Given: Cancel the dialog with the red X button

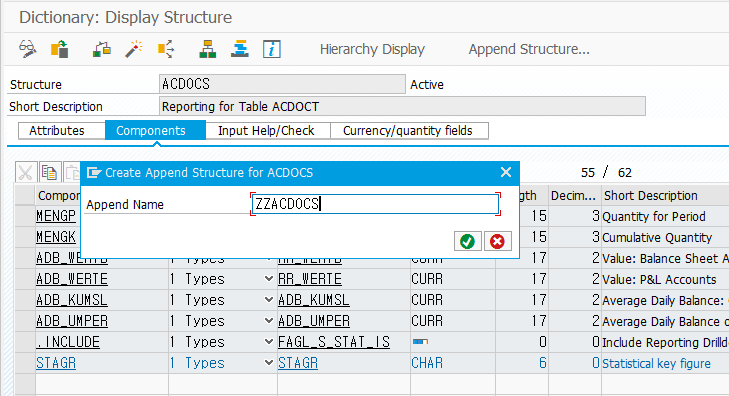Looking at the screenshot, I should pyautogui.click(x=497, y=241).
